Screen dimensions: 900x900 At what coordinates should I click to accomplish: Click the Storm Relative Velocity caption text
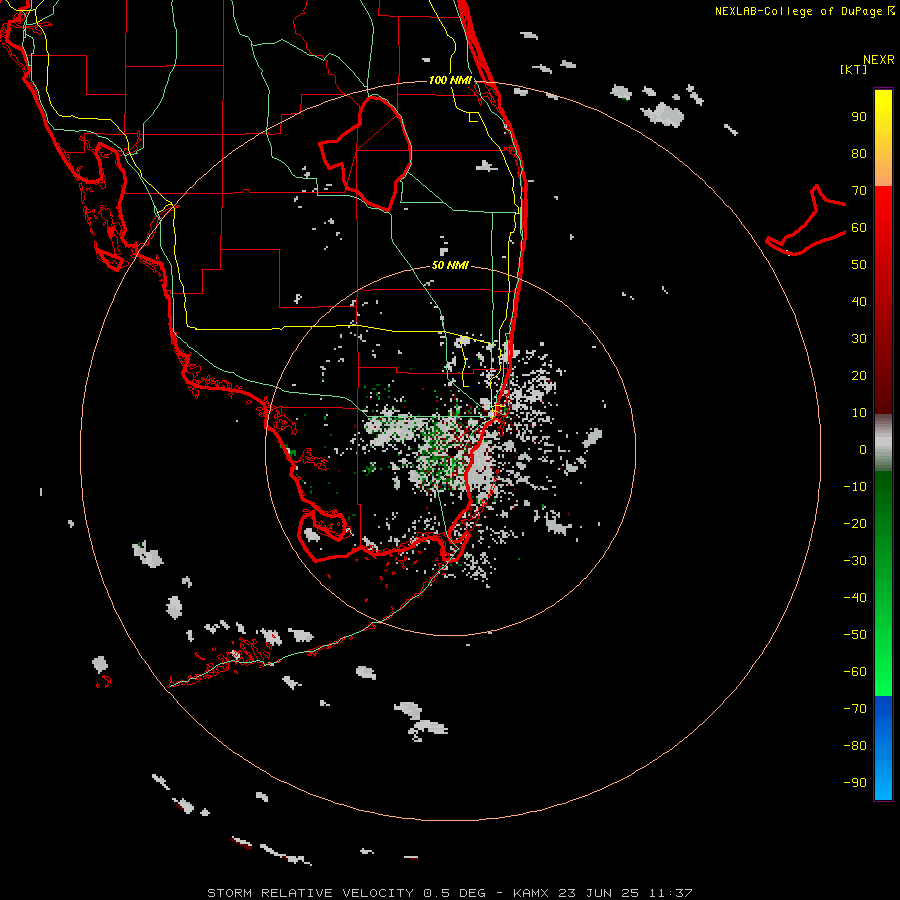[450, 893]
